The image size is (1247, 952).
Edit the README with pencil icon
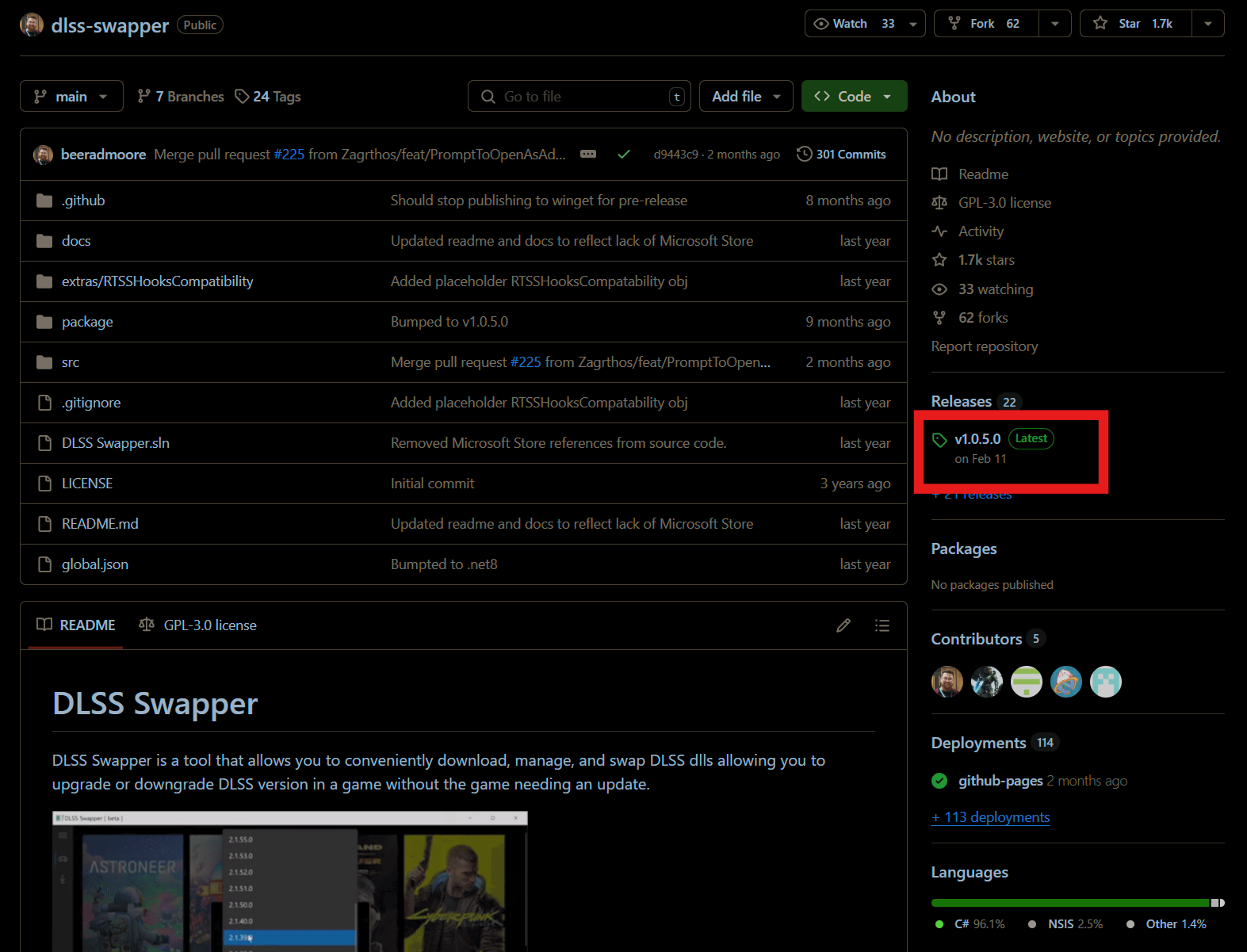tap(843, 625)
